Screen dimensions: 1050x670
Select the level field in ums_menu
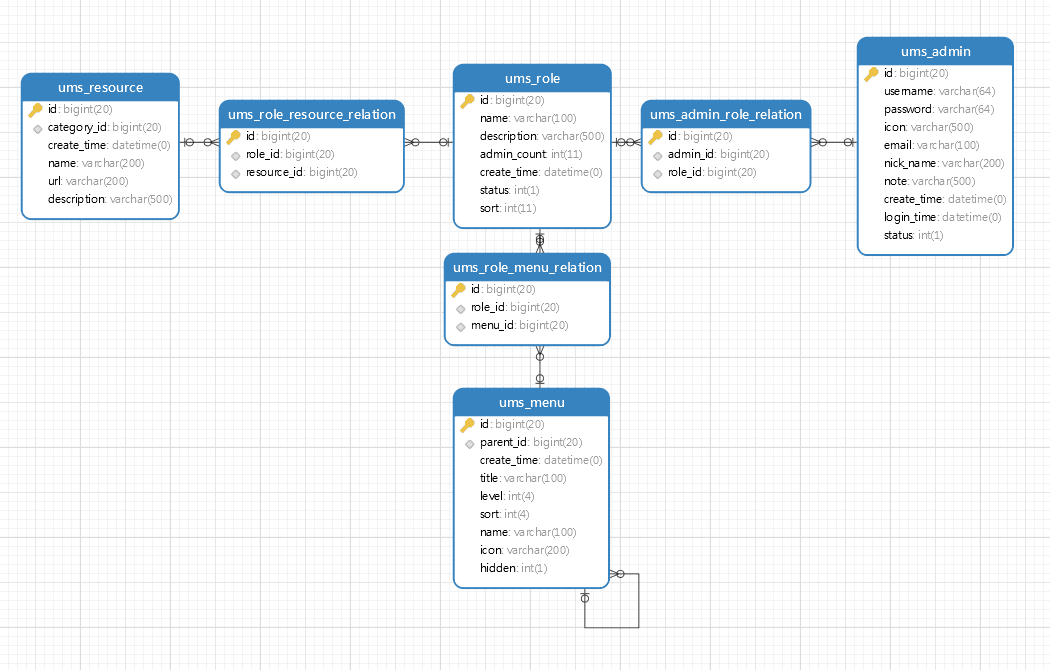pos(507,497)
